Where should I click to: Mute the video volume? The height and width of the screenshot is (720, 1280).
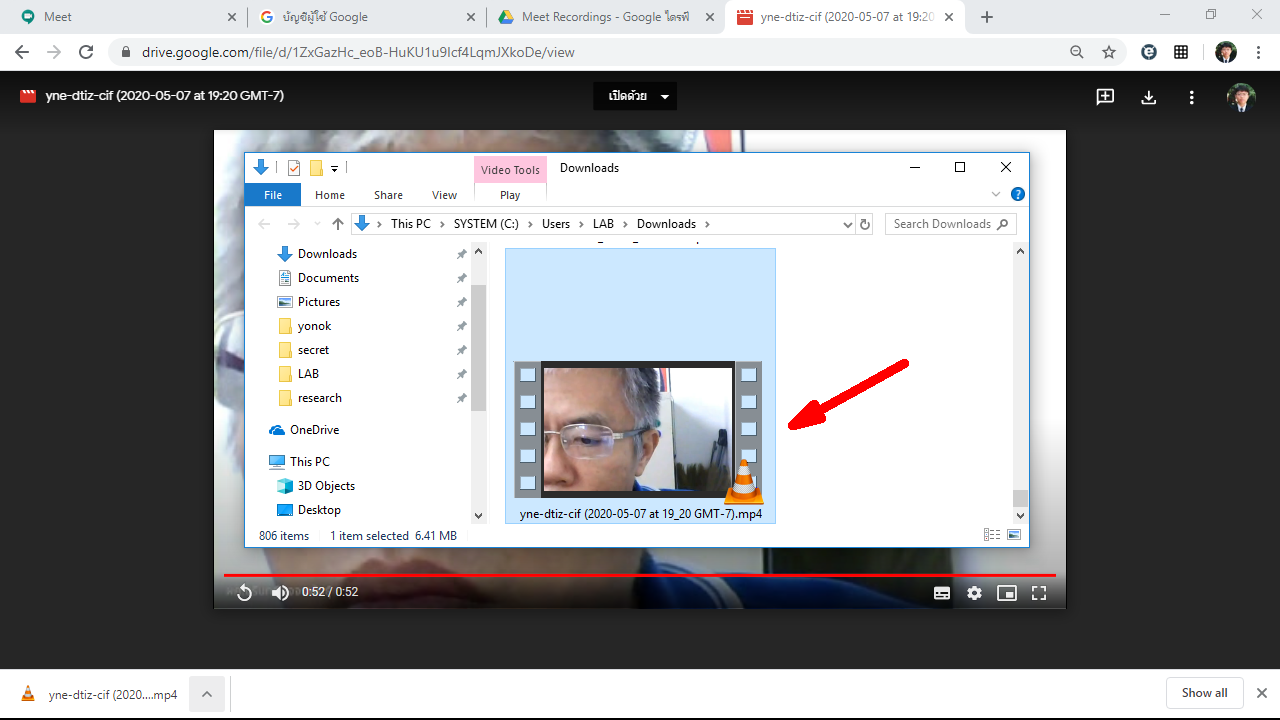[x=280, y=593]
